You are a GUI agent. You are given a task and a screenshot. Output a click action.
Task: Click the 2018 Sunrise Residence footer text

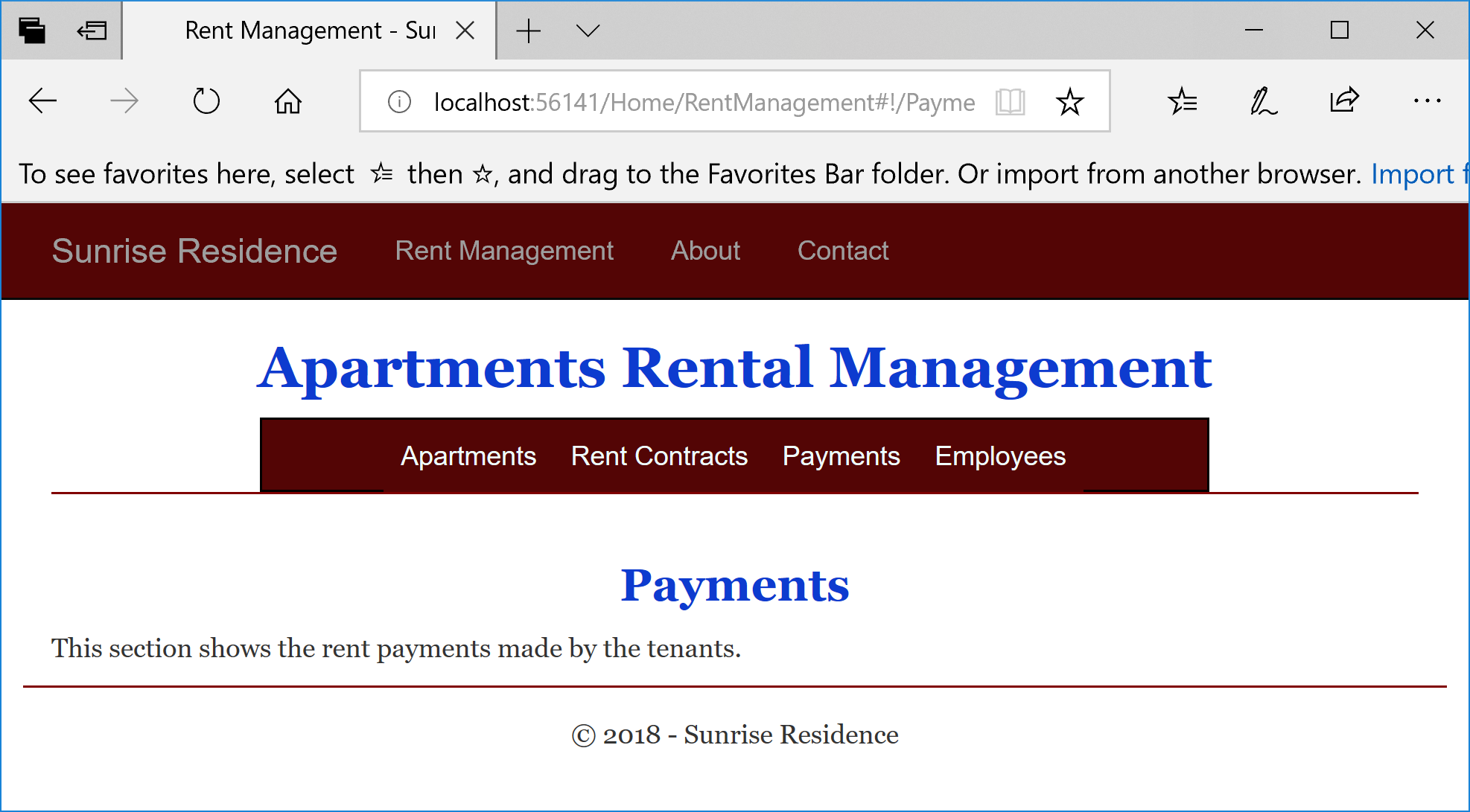click(x=735, y=735)
